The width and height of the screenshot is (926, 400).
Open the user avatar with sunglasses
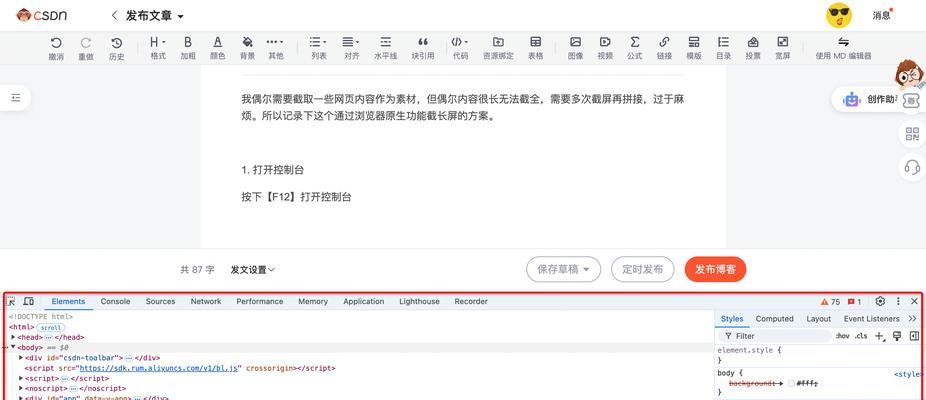pos(839,15)
